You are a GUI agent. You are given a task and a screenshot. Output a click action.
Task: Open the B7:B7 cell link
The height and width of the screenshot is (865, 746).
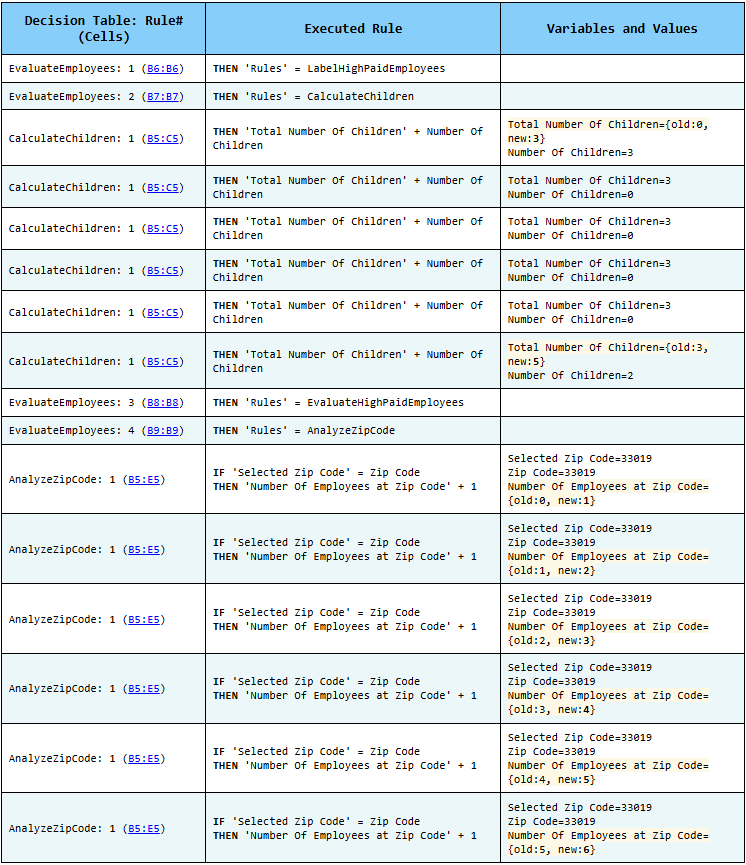pos(163,97)
